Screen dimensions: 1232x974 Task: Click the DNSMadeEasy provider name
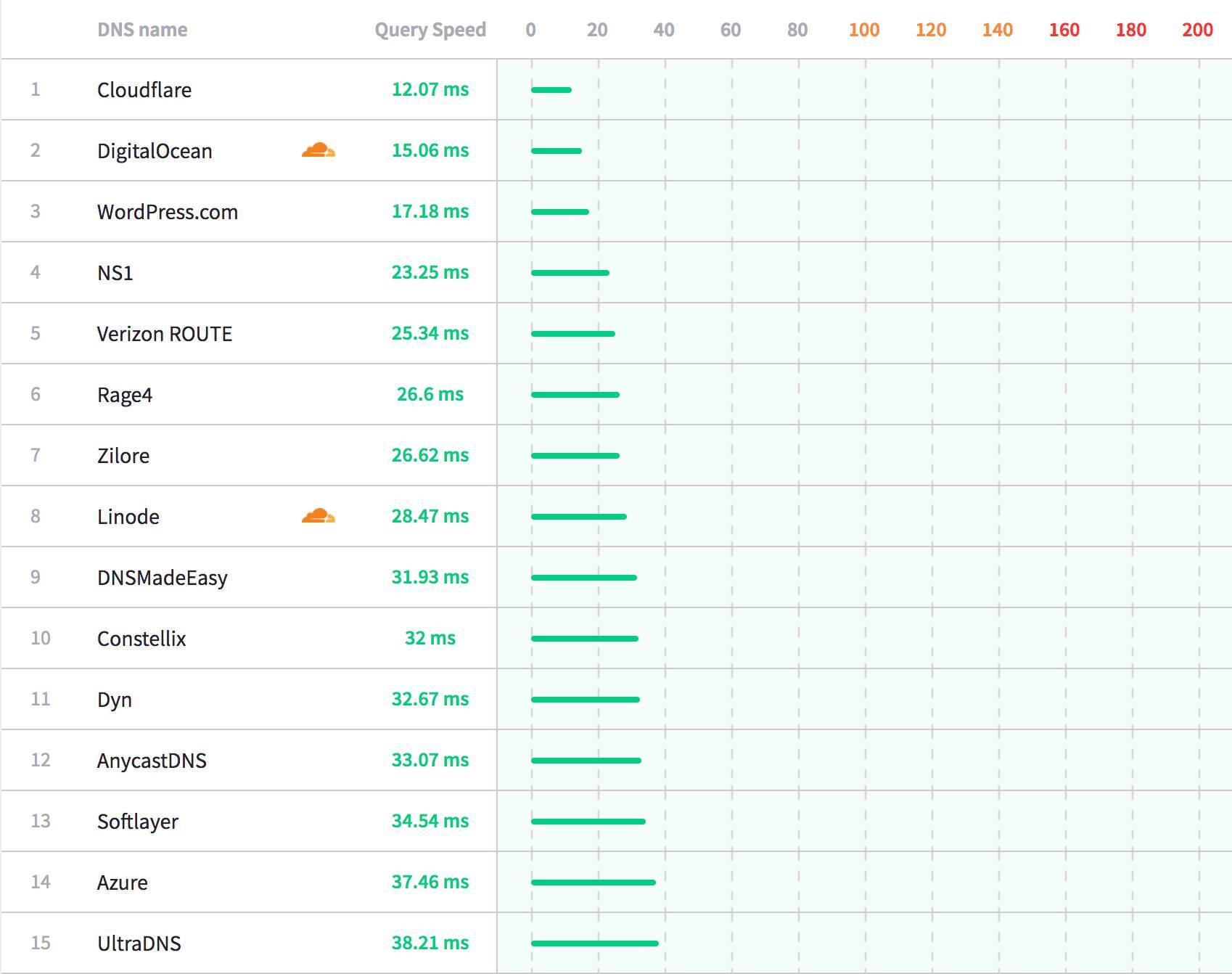coord(163,578)
